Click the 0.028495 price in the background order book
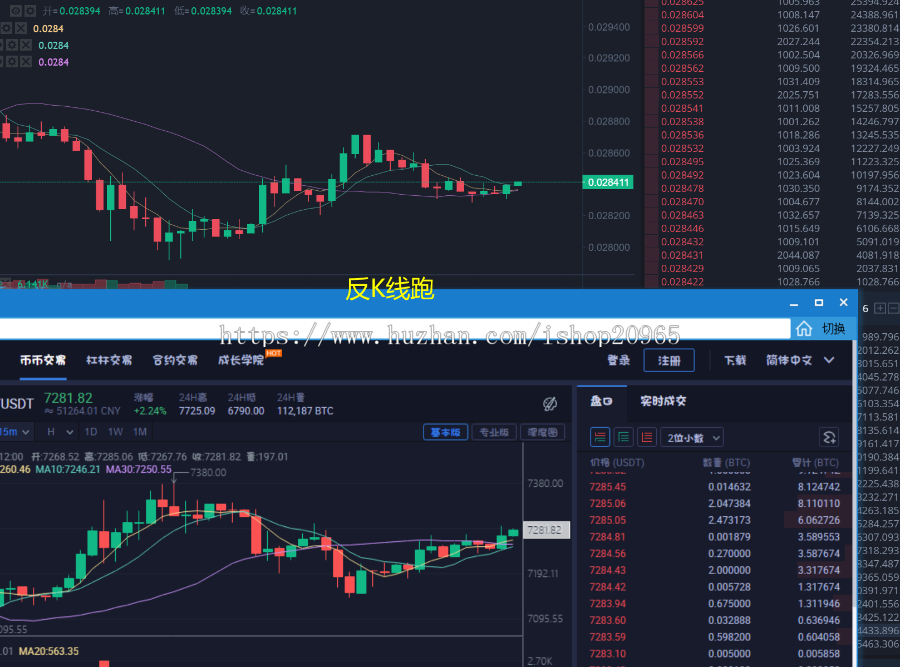 tap(682, 162)
